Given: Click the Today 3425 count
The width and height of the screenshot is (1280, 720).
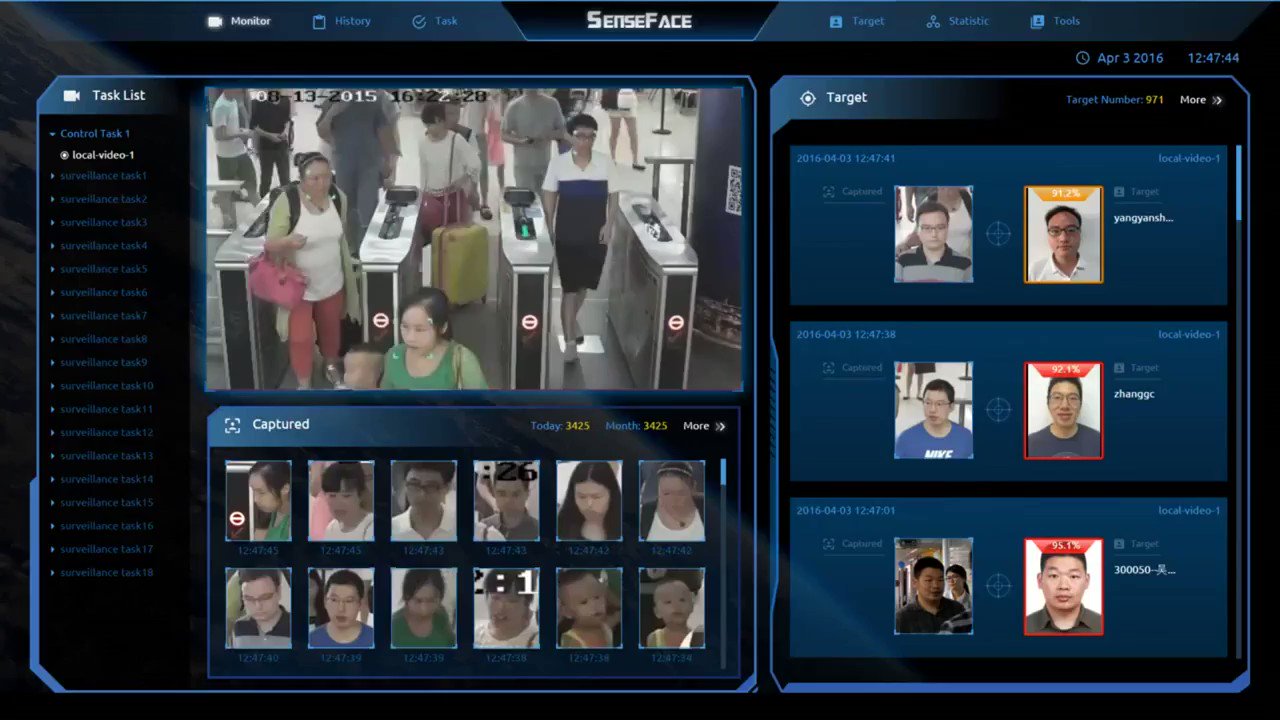Looking at the screenshot, I should pos(577,426).
